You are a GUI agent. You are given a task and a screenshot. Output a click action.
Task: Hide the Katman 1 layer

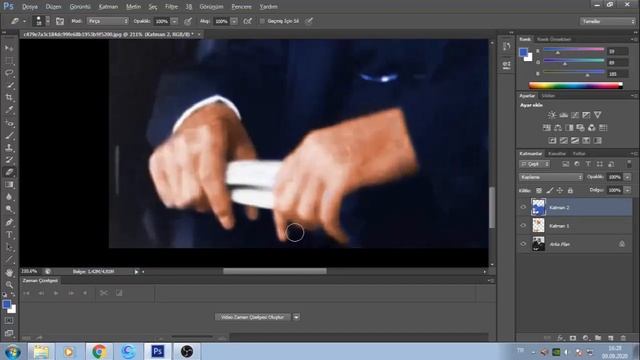[x=523, y=225]
